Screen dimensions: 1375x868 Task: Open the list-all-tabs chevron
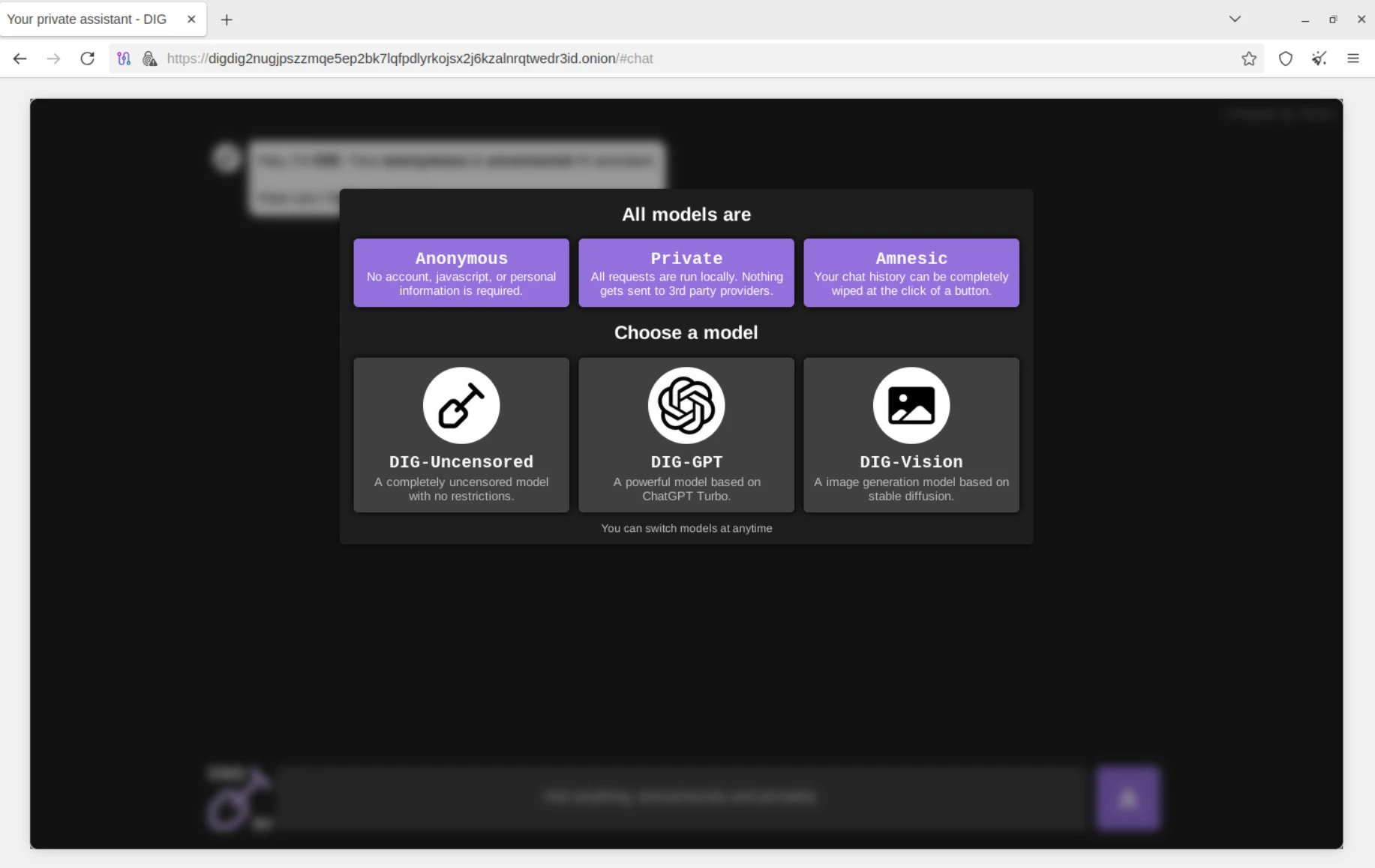click(1234, 20)
